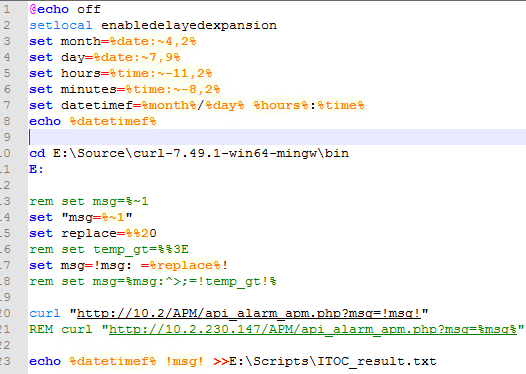Click commented 'rem set msg=%~1' line

(x=89, y=201)
